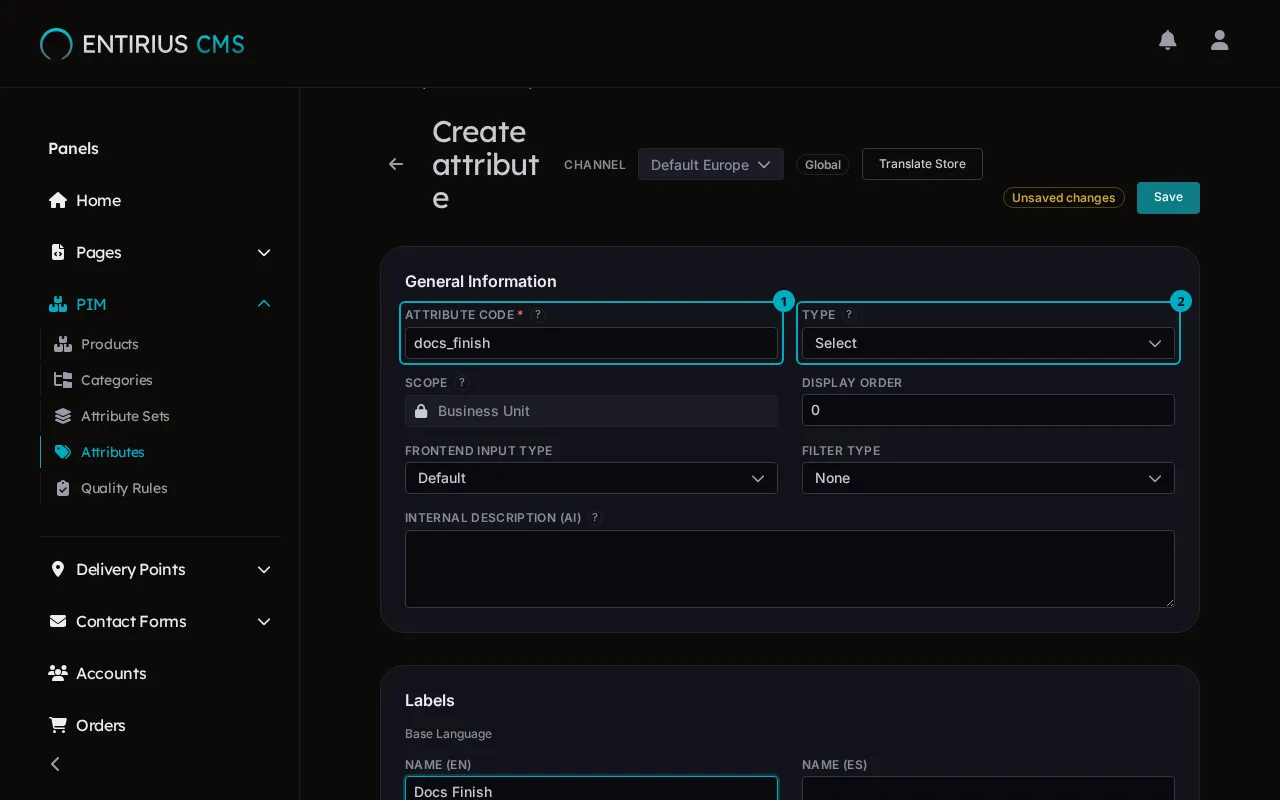Click the Scope Business Unit field
The height and width of the screenshot is (800, 1280).
pos(591,411)
